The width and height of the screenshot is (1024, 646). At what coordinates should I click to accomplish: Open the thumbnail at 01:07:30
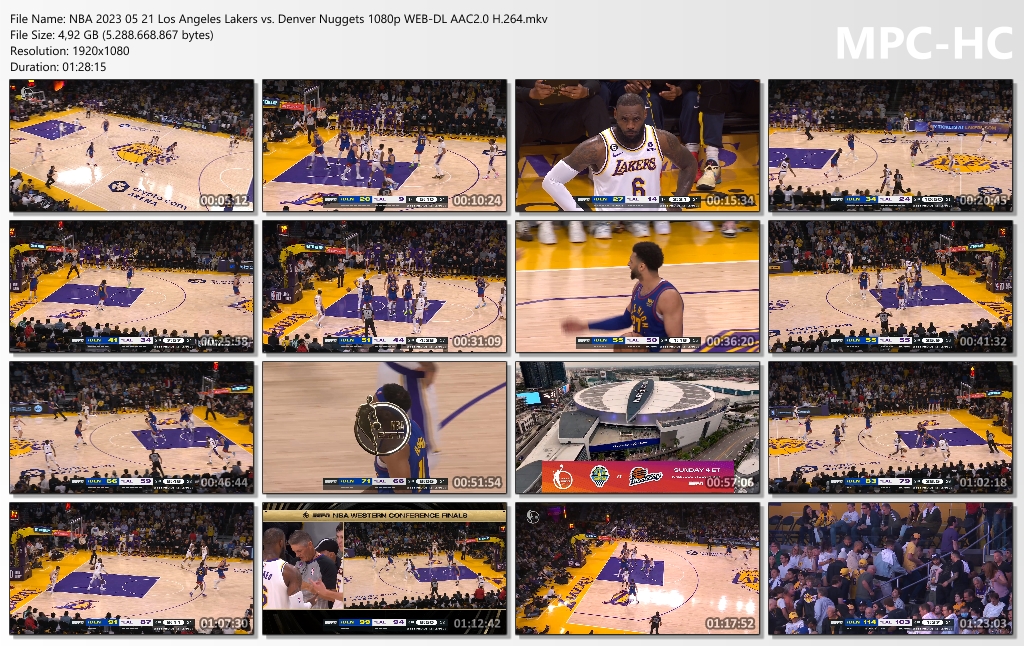(131, 568)
